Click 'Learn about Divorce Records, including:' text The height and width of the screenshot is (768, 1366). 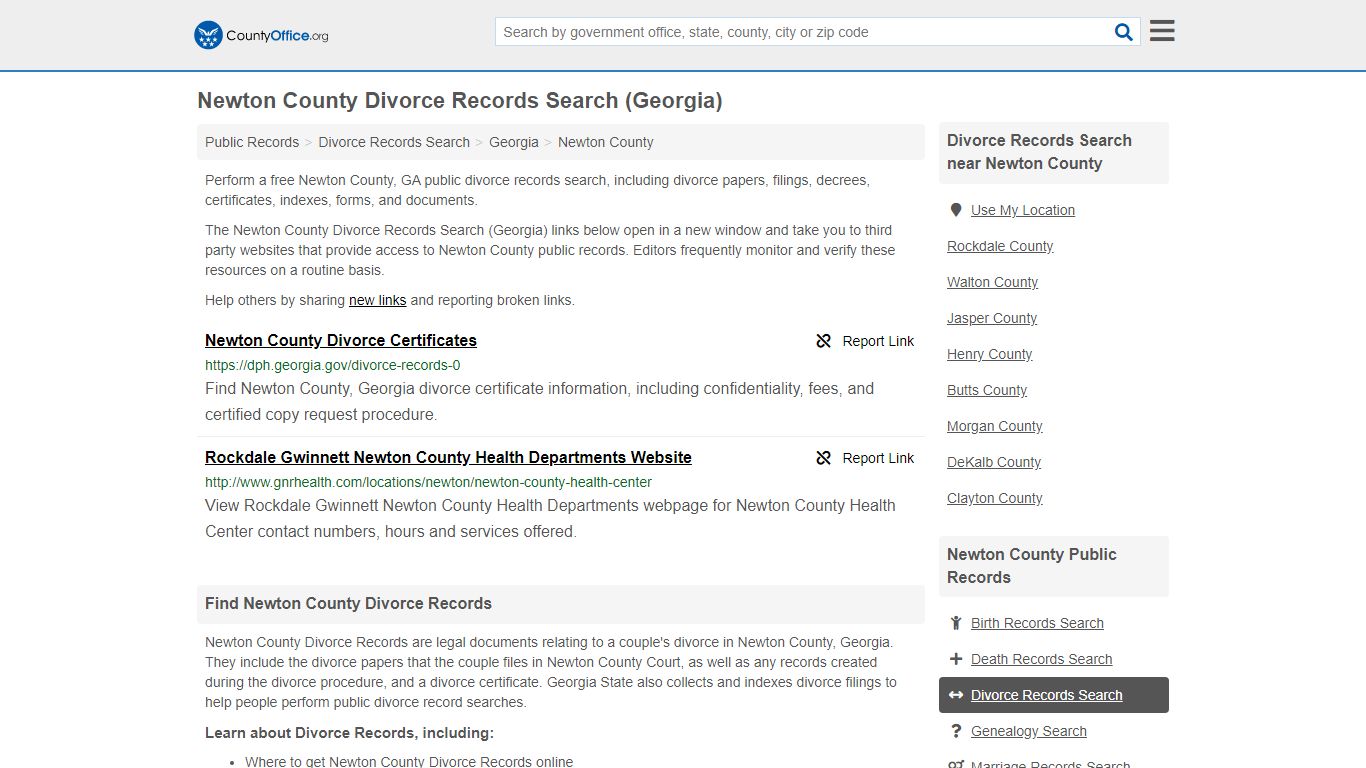(x=349, y=733)
